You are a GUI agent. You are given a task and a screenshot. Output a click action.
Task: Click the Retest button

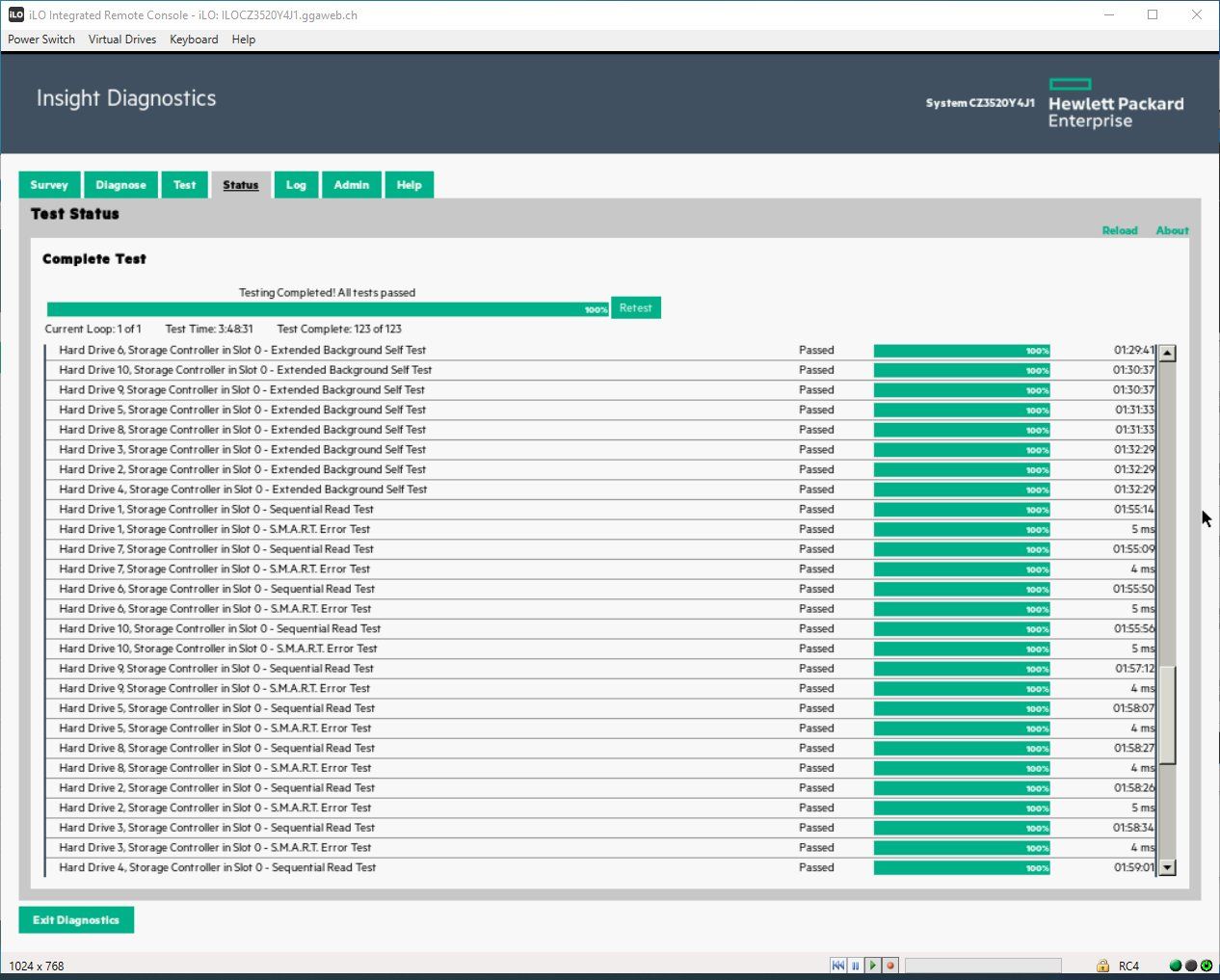tap(636, 308)
